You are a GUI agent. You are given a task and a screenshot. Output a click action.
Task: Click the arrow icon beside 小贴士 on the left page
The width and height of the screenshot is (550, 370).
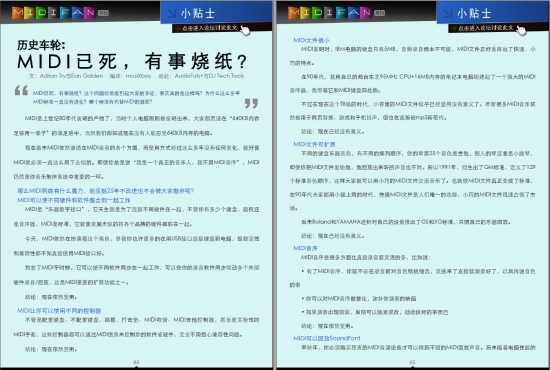tap(172, 14)
